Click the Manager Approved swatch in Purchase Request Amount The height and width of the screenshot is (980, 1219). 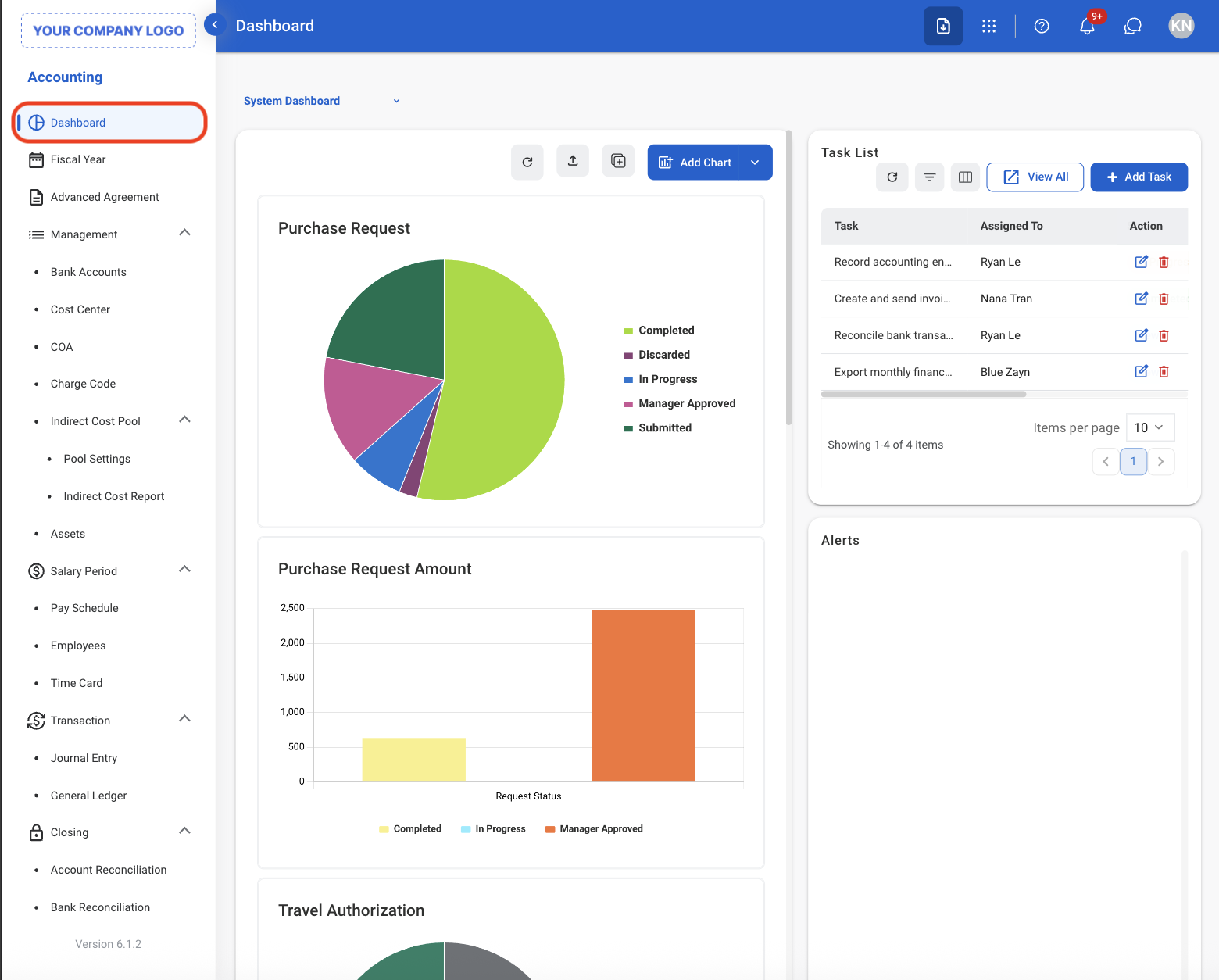click(x=550, y=829)
